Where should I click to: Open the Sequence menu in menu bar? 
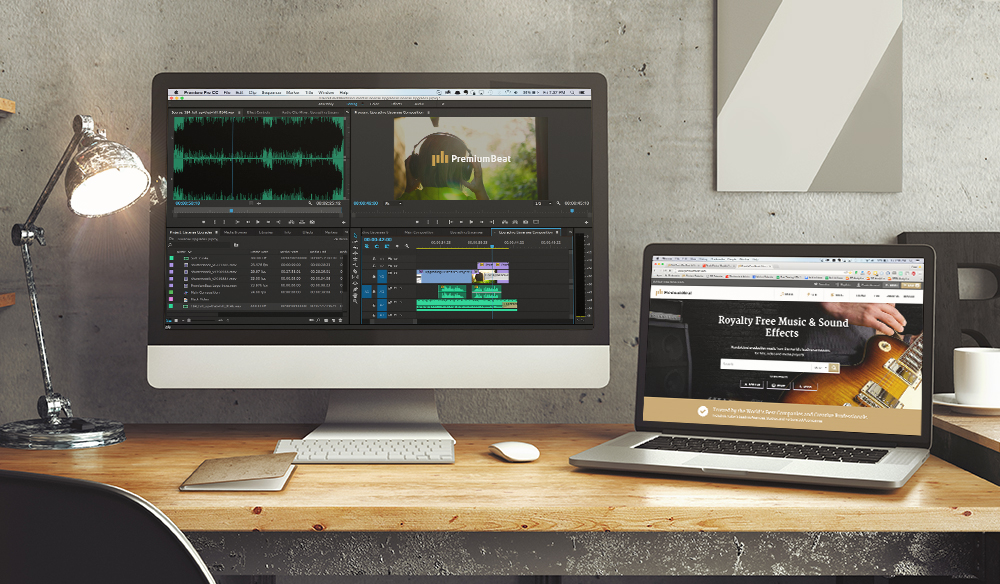tap(273, 92)
